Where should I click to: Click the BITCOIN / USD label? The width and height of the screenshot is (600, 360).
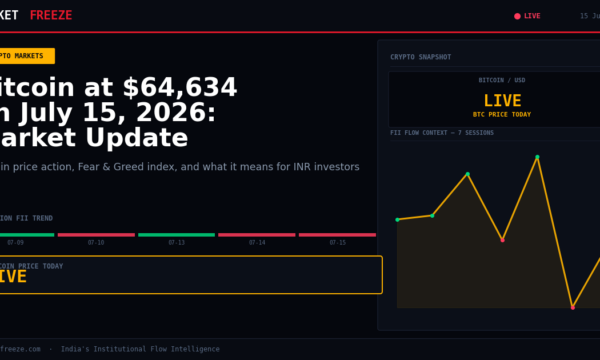[502, 80]
